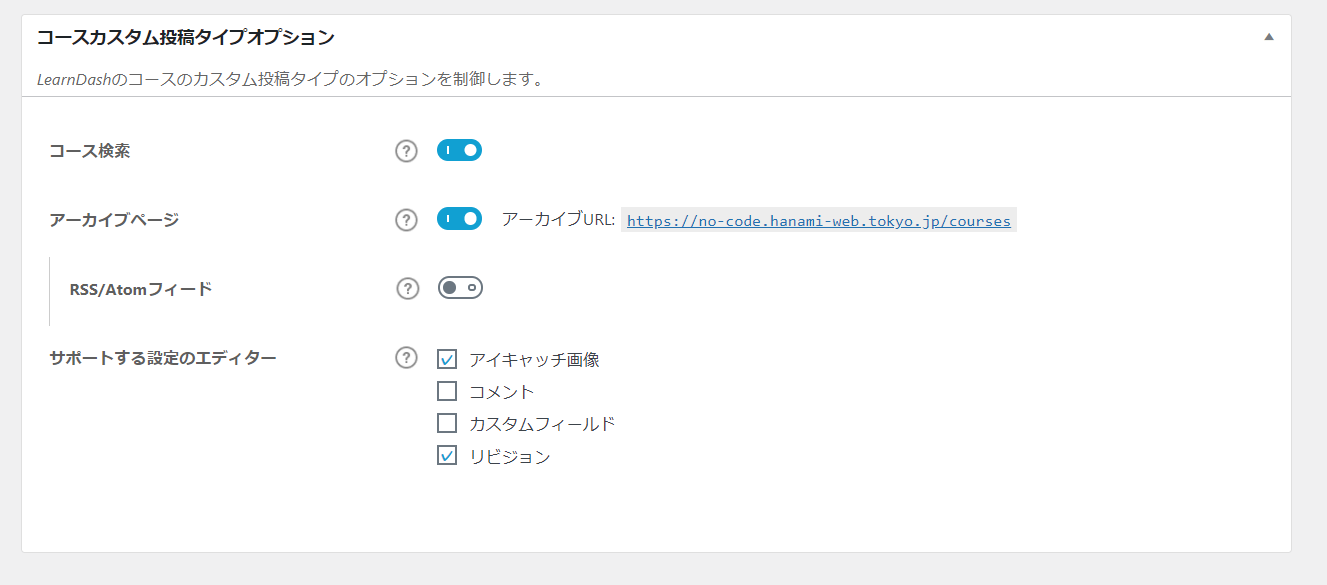The image size is (1327, 585).
Task: Click the コース検索 setting label
Action: [90, 151]
